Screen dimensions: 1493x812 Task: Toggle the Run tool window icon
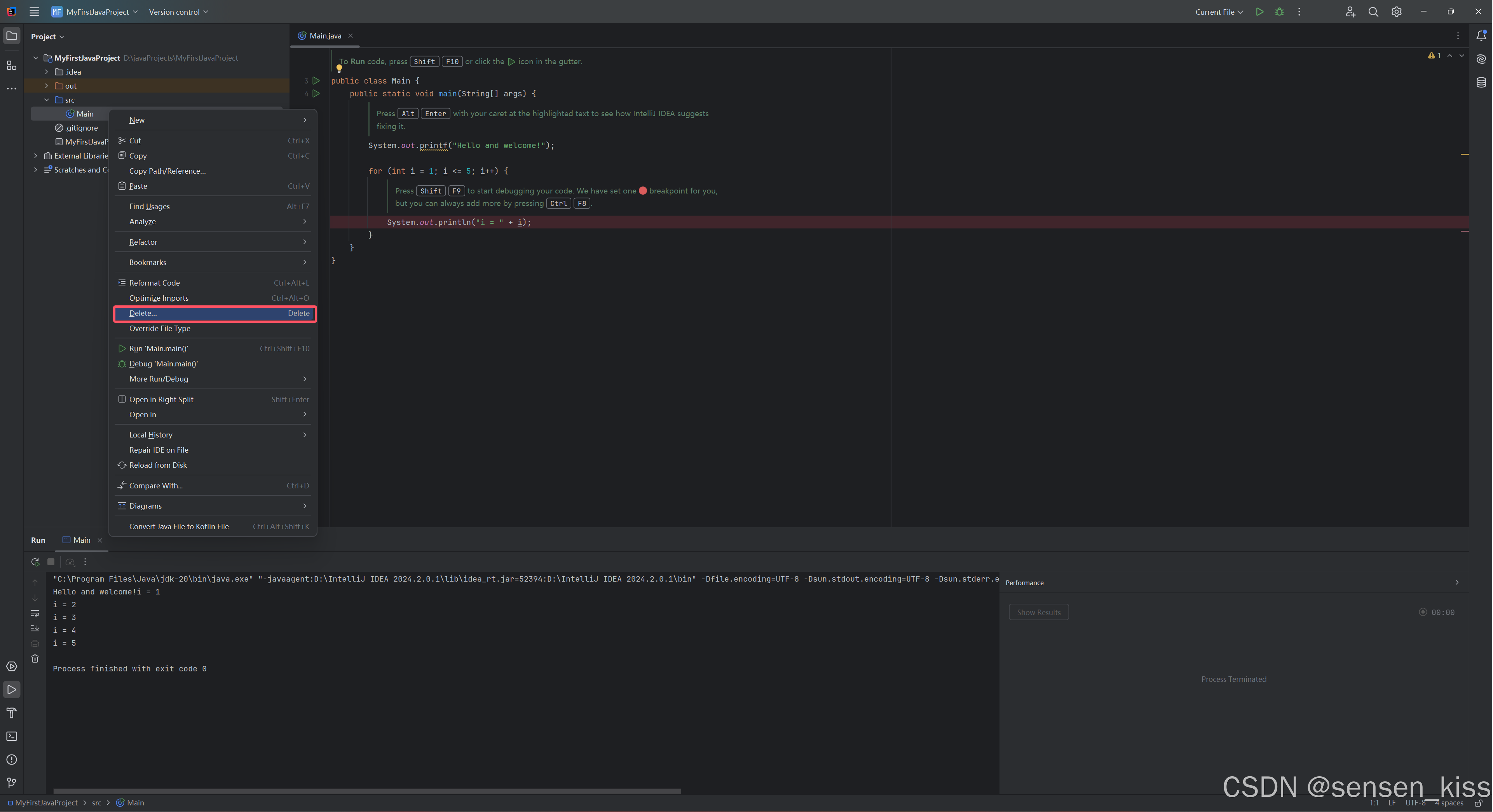[x=12, y=690]
